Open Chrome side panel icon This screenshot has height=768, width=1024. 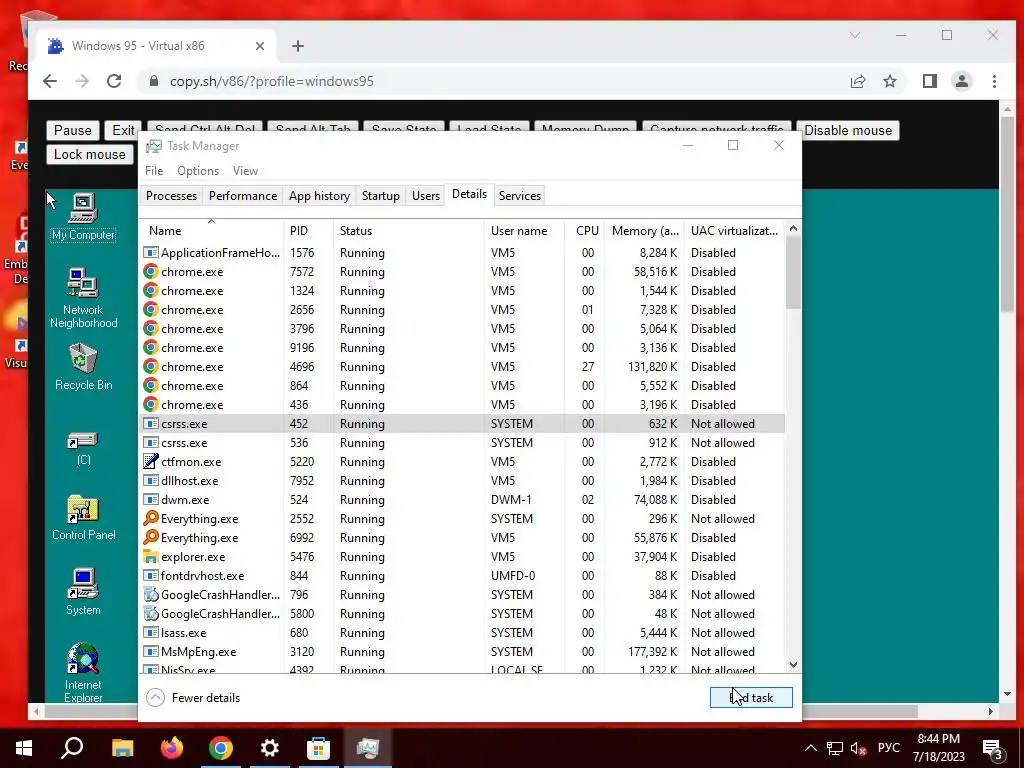pos(929,81)
